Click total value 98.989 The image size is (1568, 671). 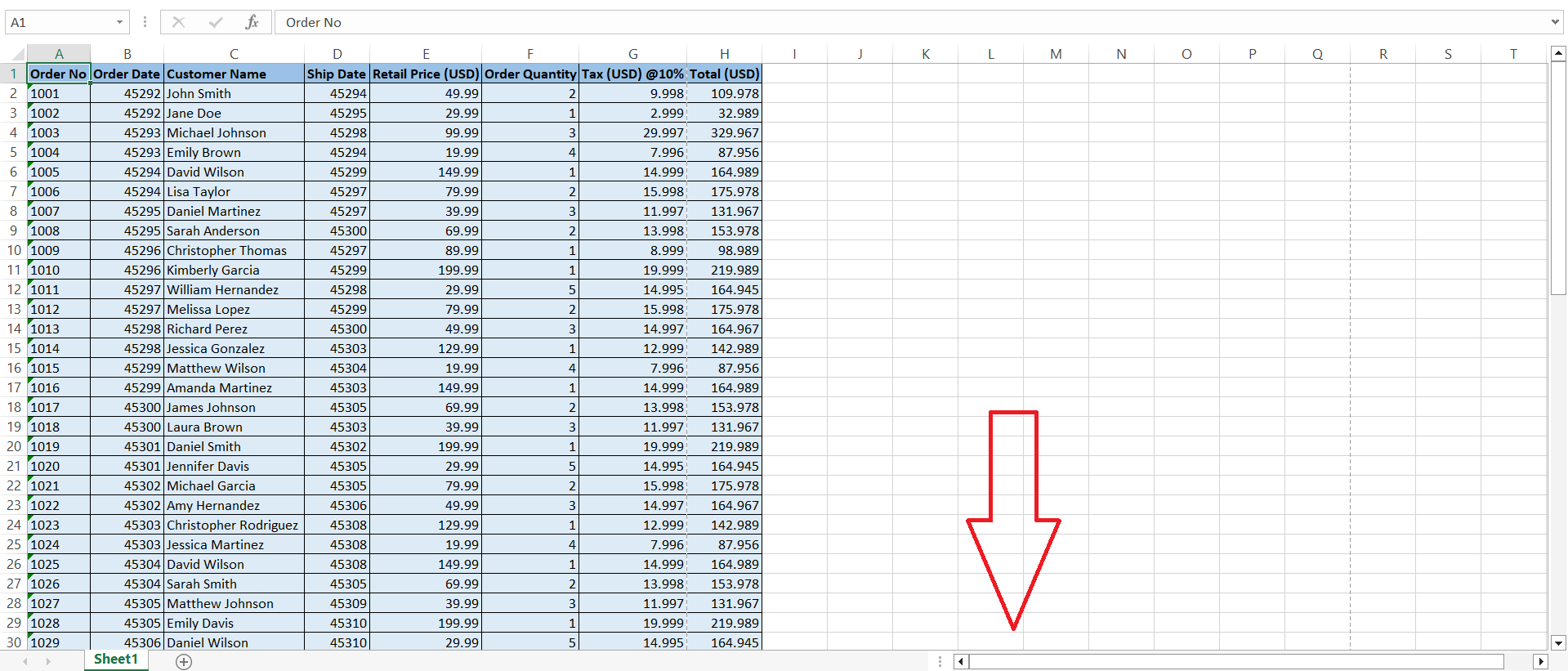(x=725, y=250)
